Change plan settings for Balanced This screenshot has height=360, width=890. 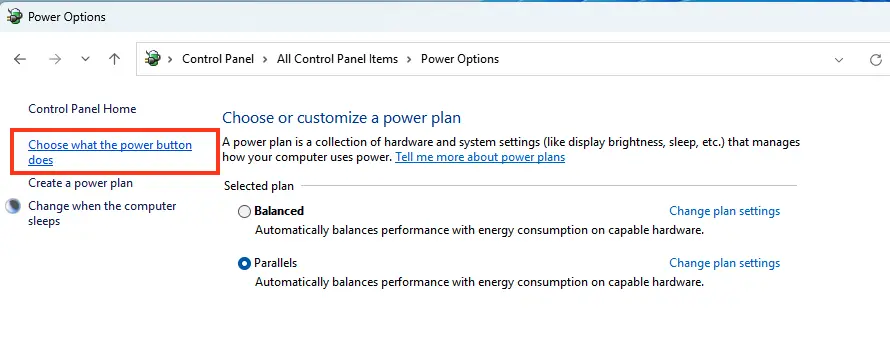(724, 211)
